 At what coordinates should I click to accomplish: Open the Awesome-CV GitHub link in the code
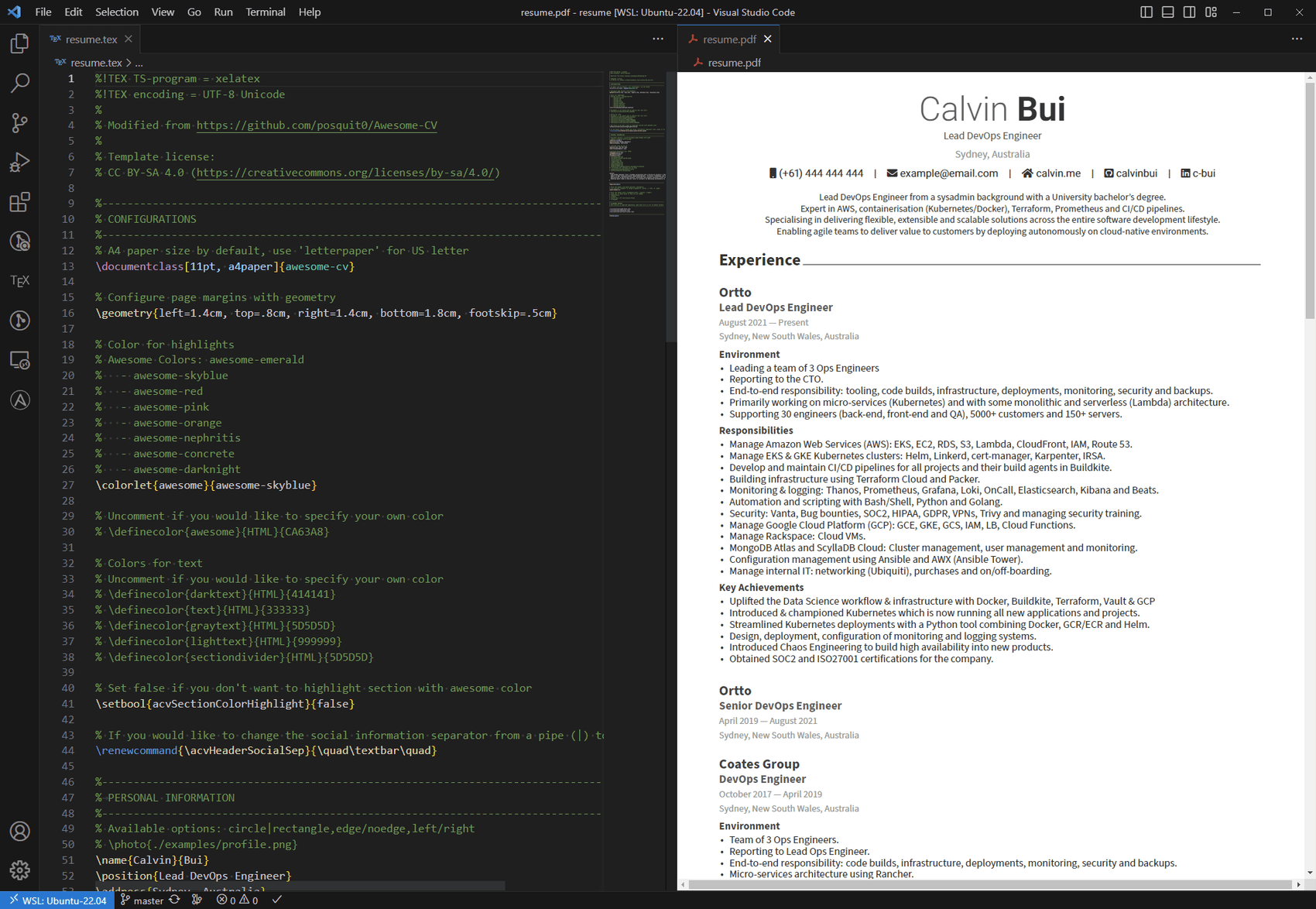tap(317, 125)
